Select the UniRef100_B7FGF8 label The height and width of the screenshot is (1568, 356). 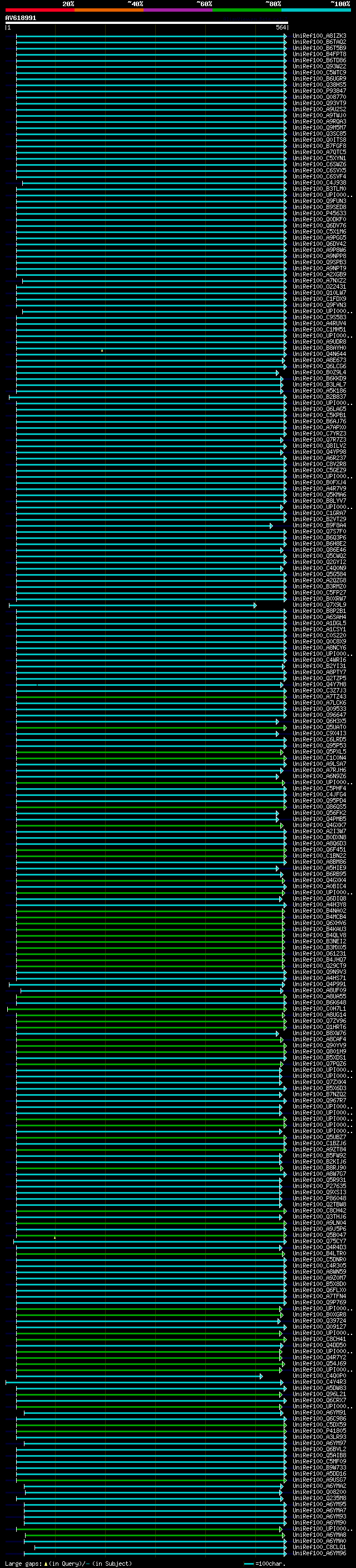pos(319,146)
